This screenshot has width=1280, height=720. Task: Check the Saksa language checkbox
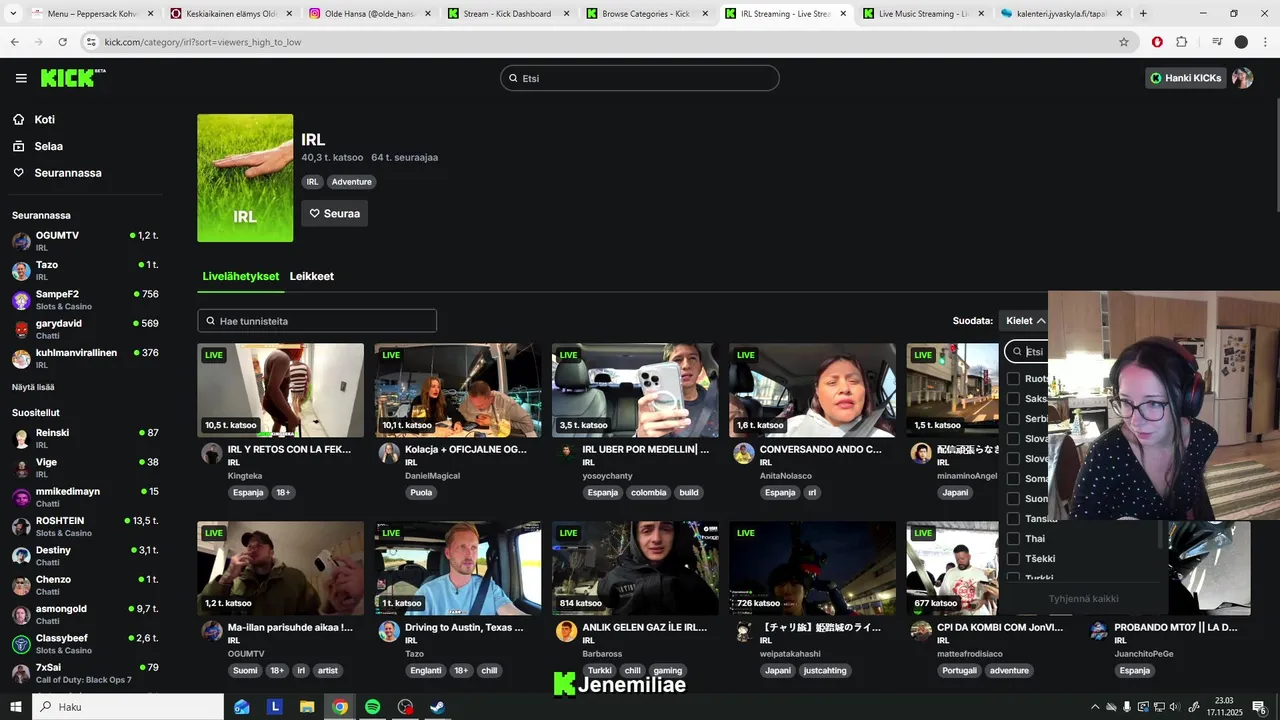tap(1013, 399)
